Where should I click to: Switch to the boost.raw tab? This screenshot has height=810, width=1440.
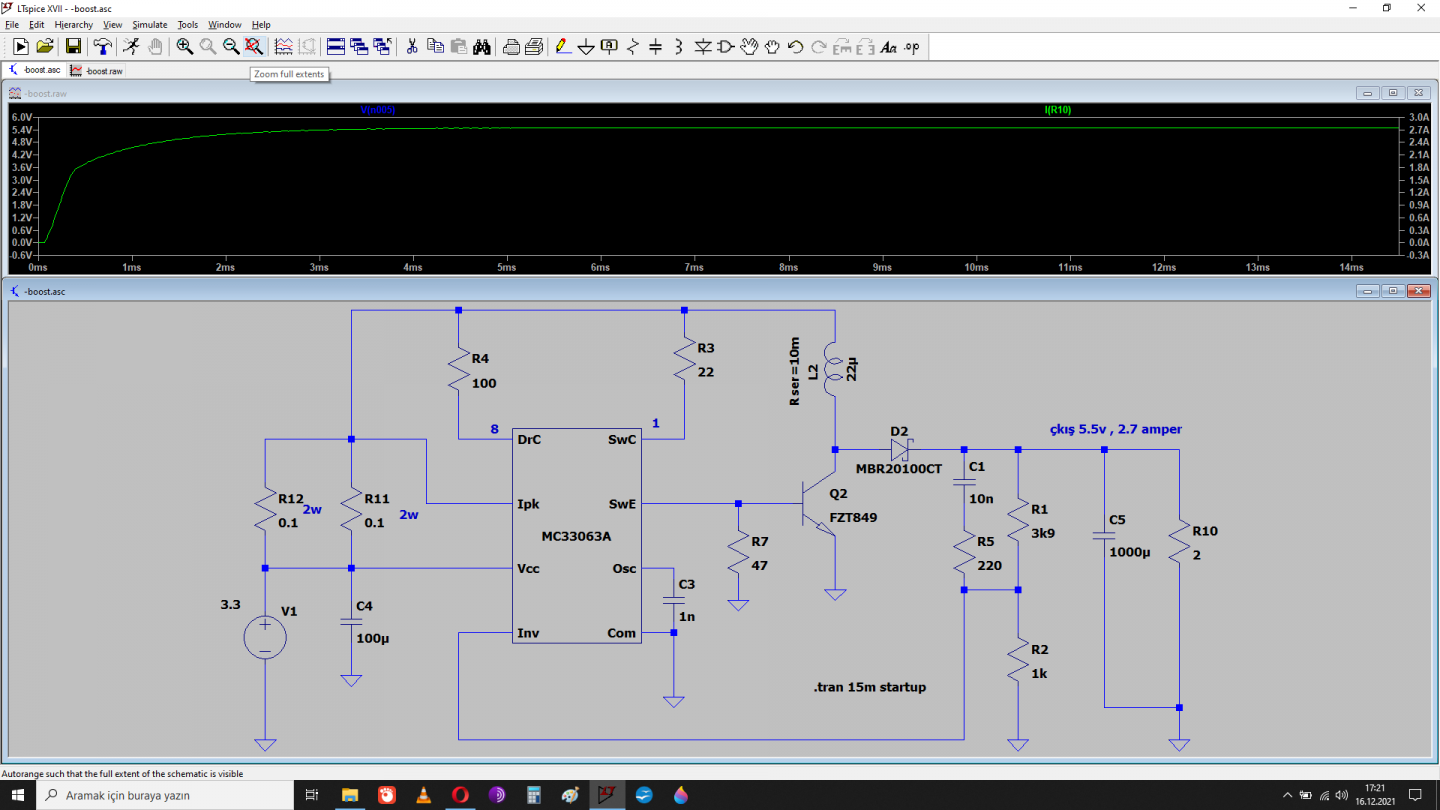tap(98, 71)
